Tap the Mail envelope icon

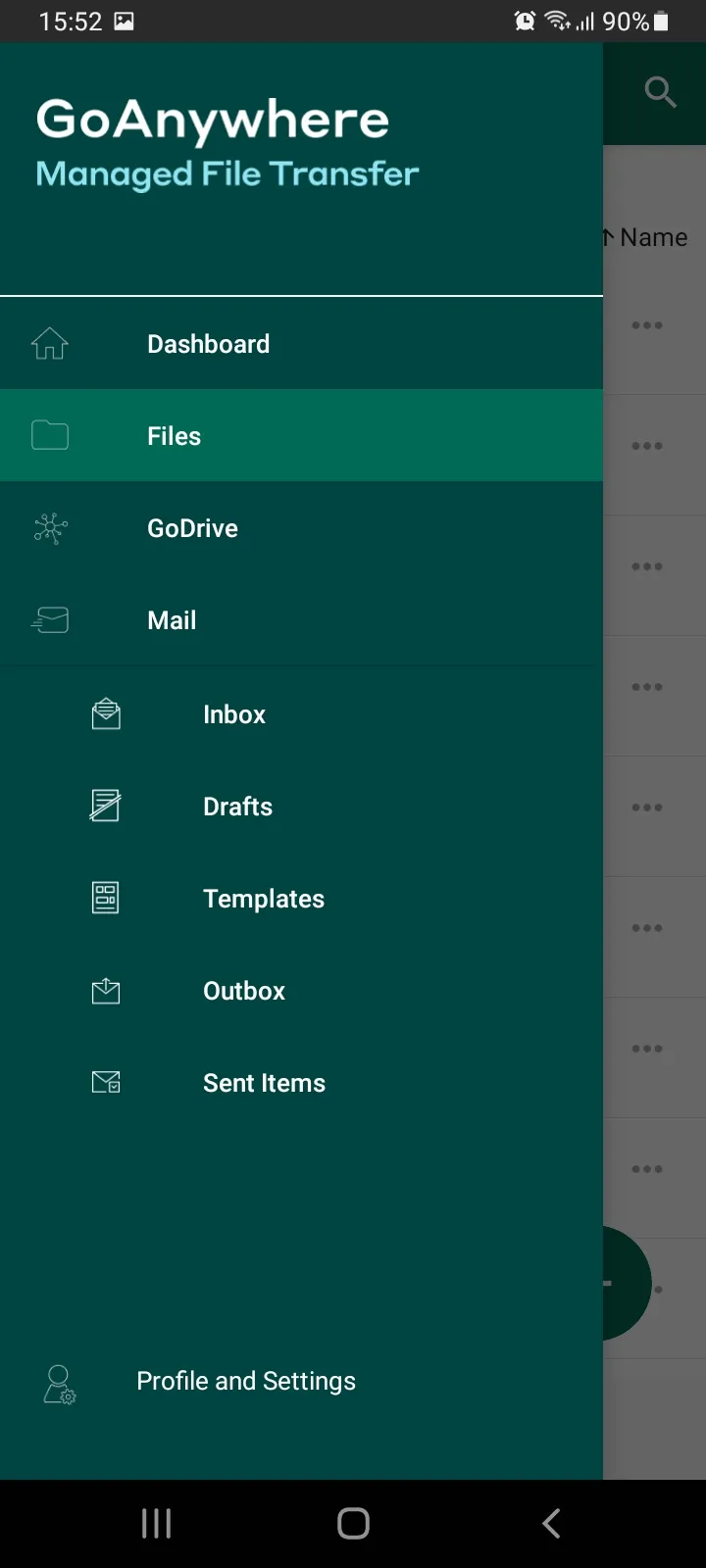tap(50, 620)
